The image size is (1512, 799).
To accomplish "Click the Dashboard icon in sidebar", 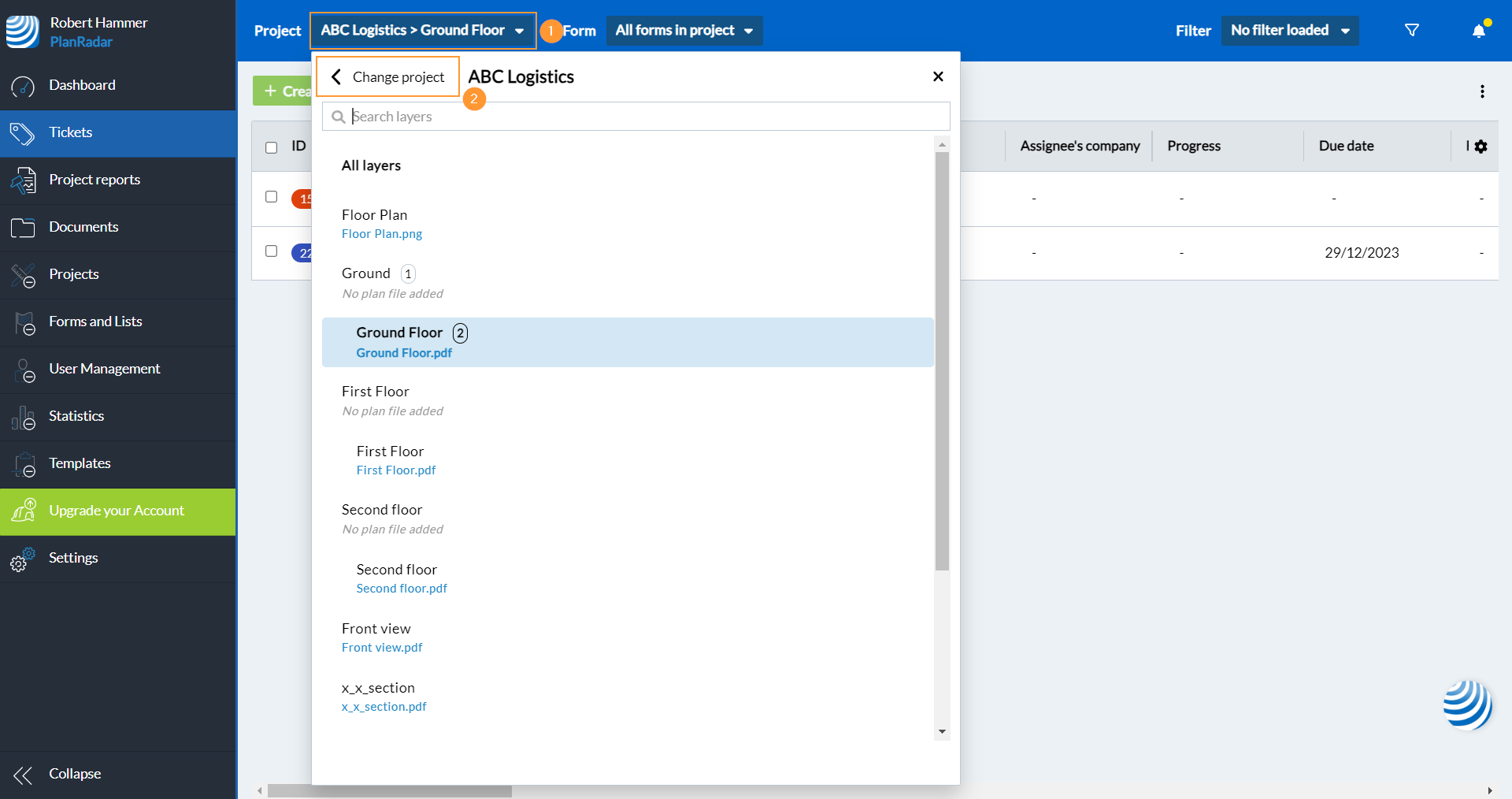I will 23,86.
